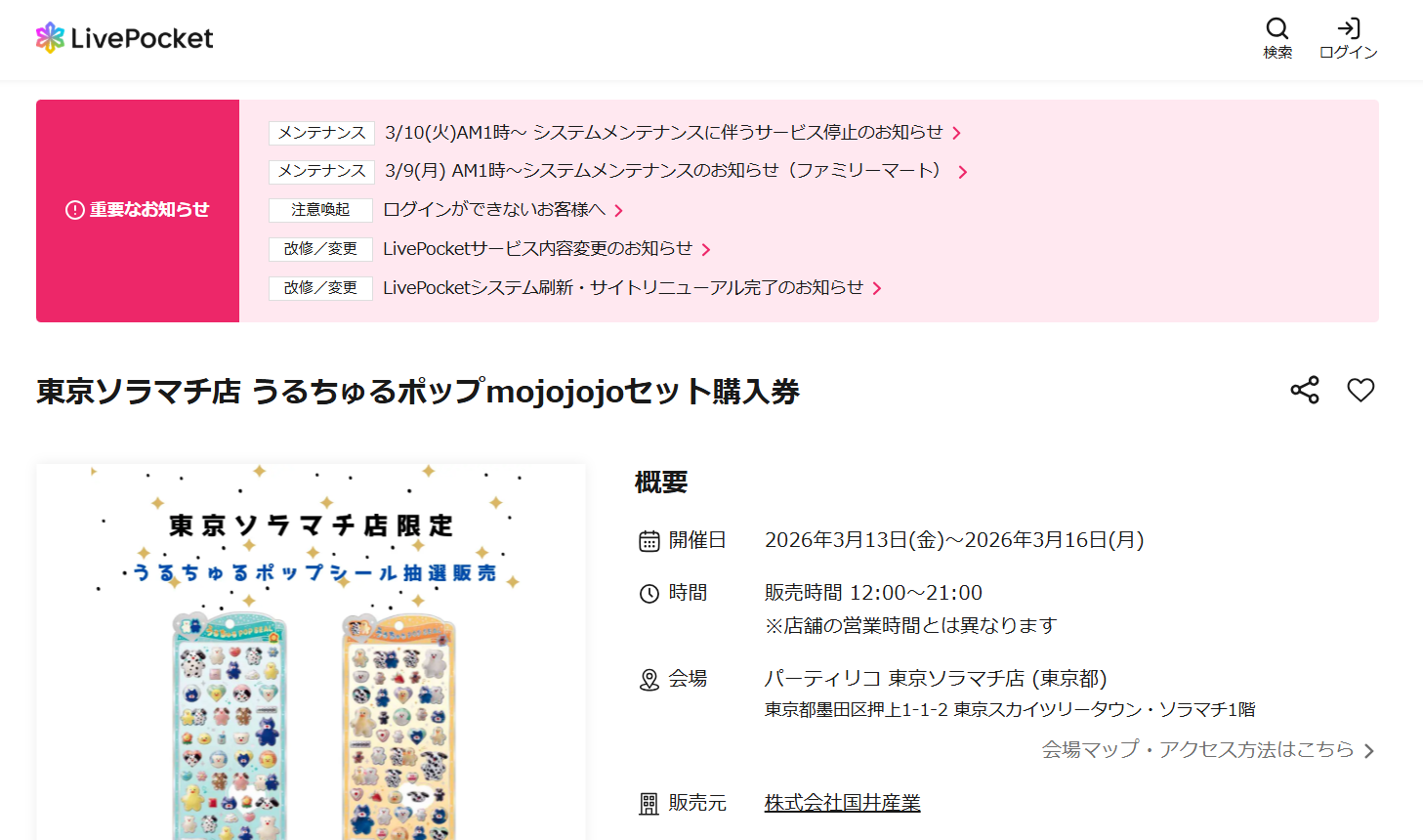Click the building icon beside 販売元
Viewport: 1423px width, 840px height.
[649, 804]
